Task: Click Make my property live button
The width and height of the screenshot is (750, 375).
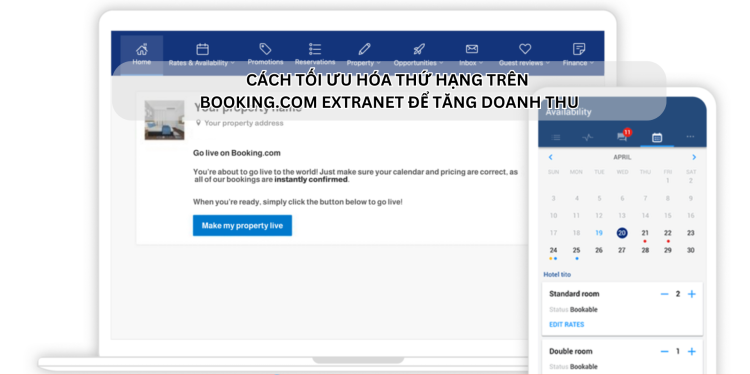Action: click(243, 225)
